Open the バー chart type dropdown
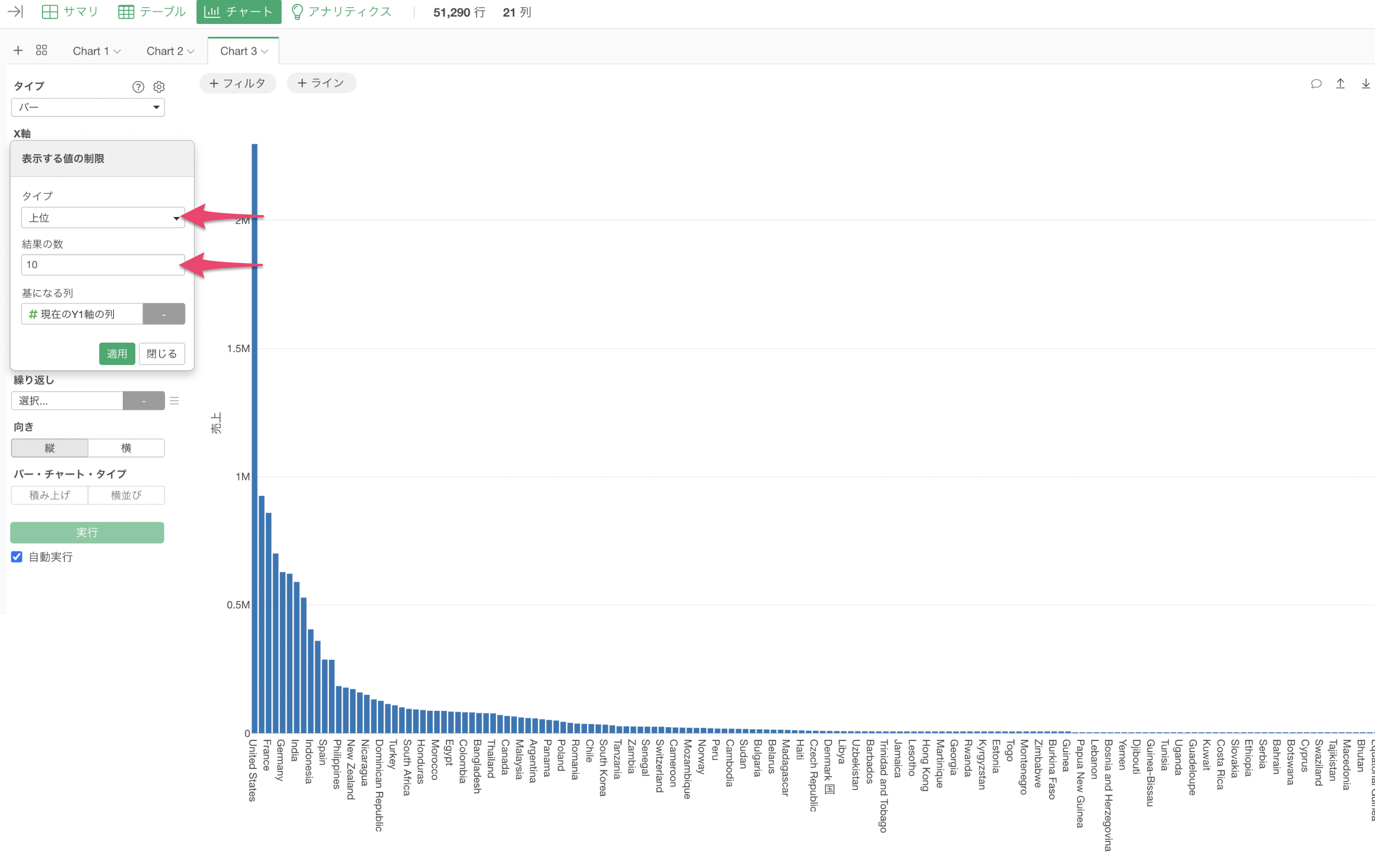 tap(88, 107)
